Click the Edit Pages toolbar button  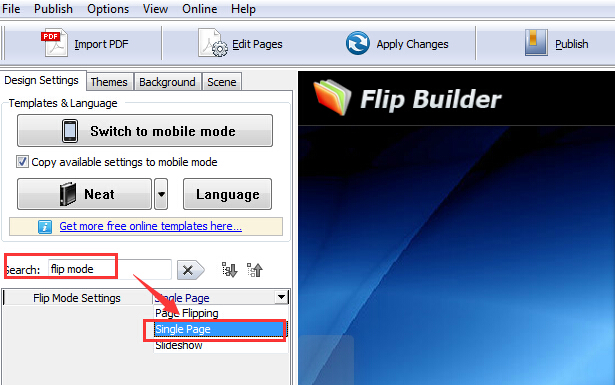tap(240, 44)
